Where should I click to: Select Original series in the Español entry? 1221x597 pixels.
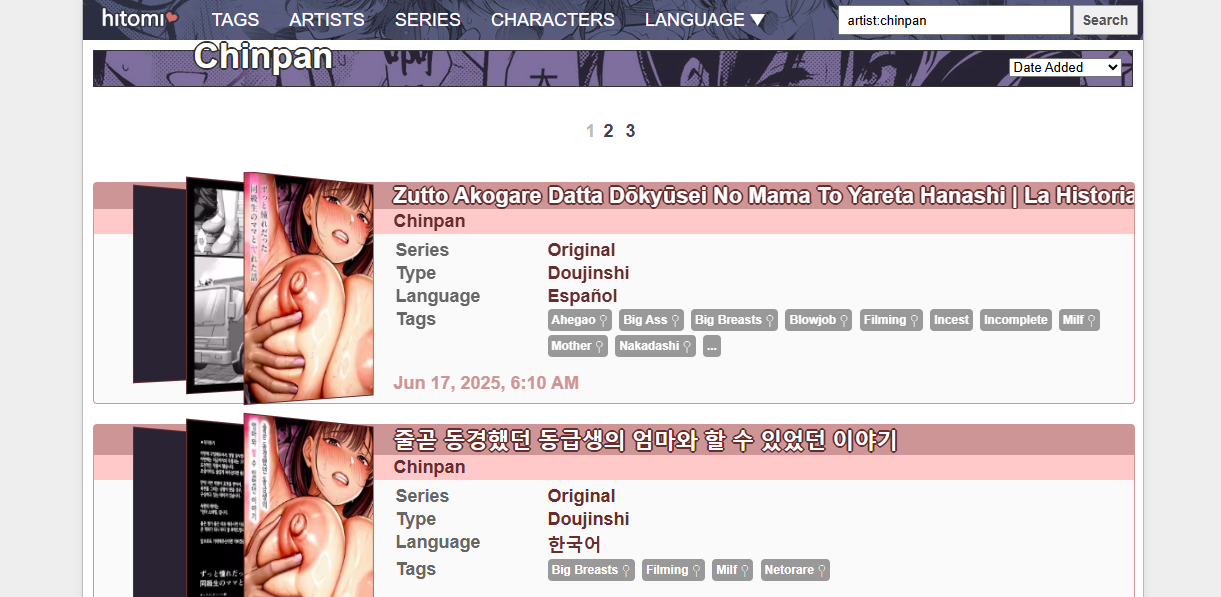(581, 250)
